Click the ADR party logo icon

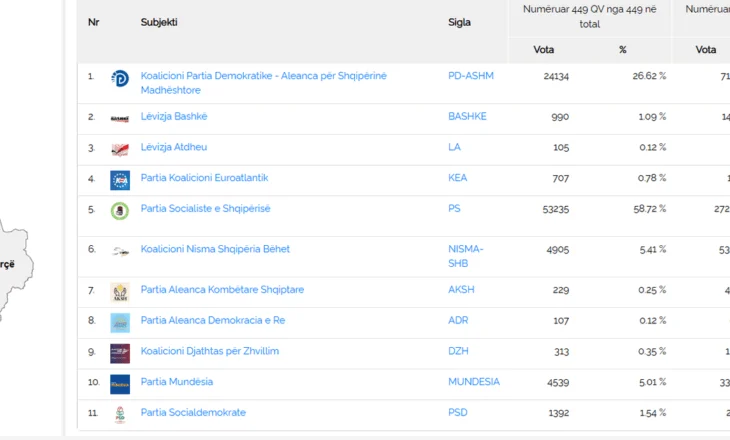tap(120, 323)
